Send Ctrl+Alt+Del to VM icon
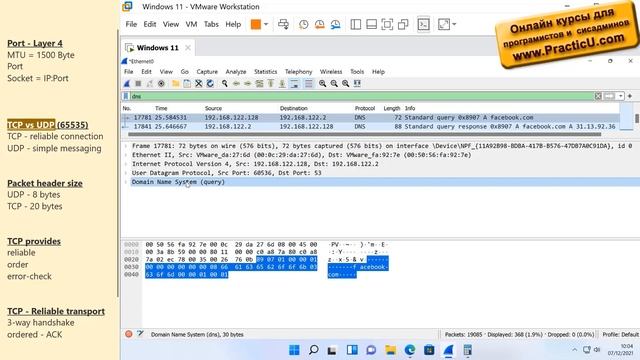Viewport: 640px width, 360px height. pyautogui.click(x=283, y=24)
